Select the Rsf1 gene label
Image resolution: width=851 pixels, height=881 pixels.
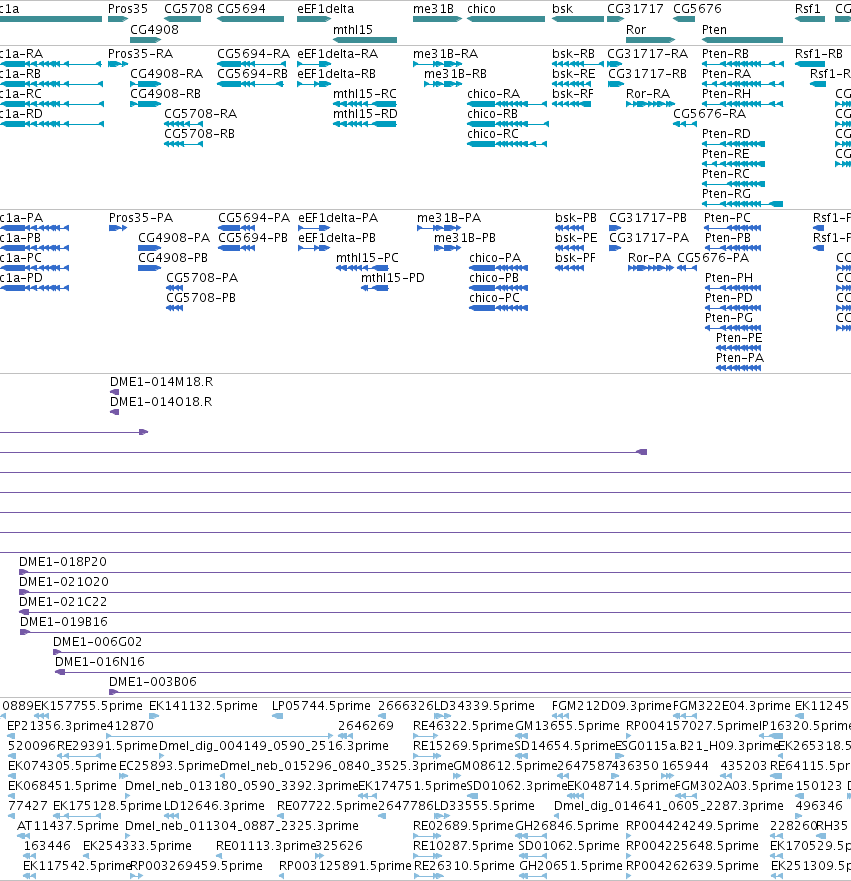tap(808, 9)
